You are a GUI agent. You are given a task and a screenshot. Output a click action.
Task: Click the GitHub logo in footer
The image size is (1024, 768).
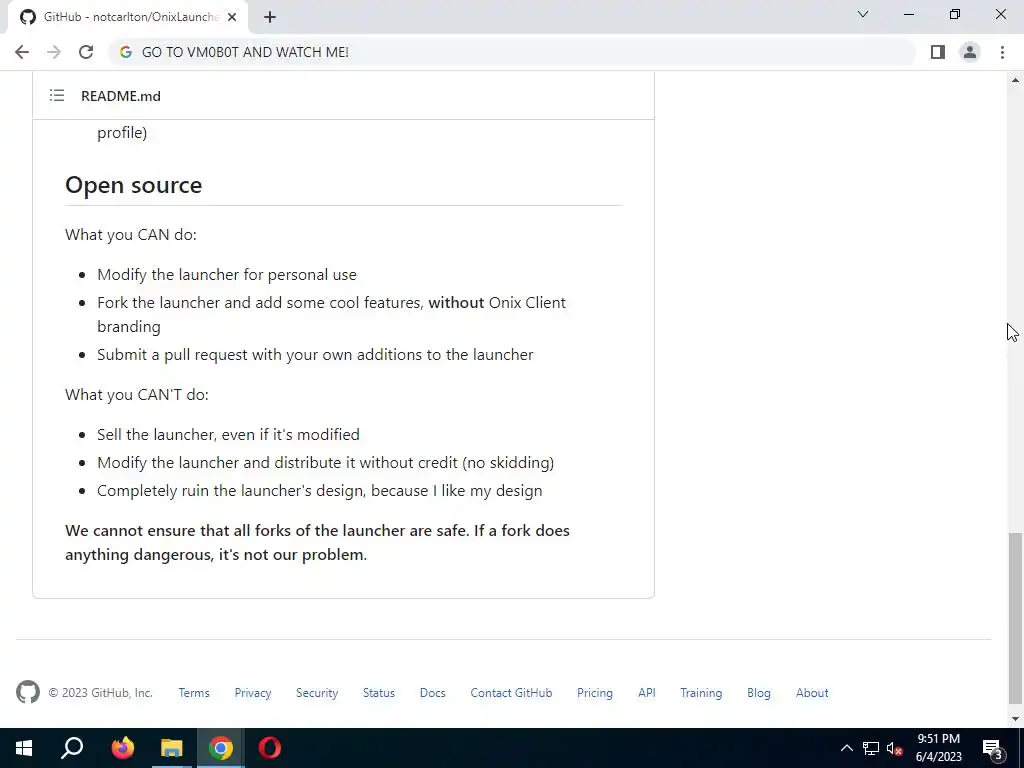click(27, 692)
